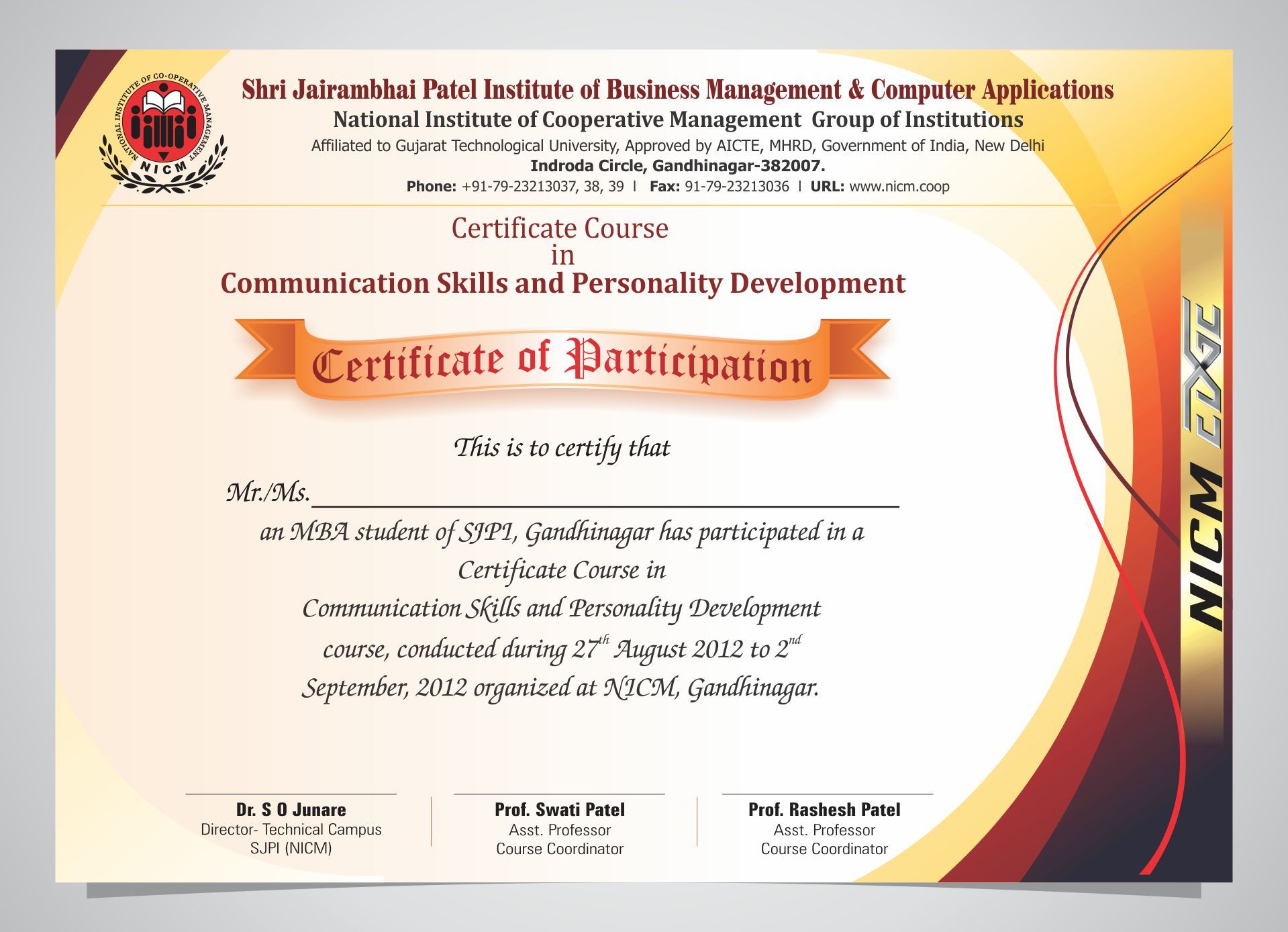Click the signature line above Dr. S O Junare

pyautogui.click(x=291, y=794)
